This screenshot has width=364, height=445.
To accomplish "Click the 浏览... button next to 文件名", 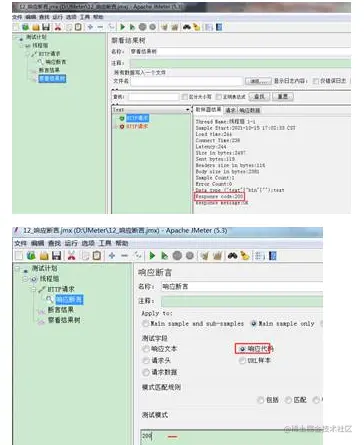I will pos(258,81).
